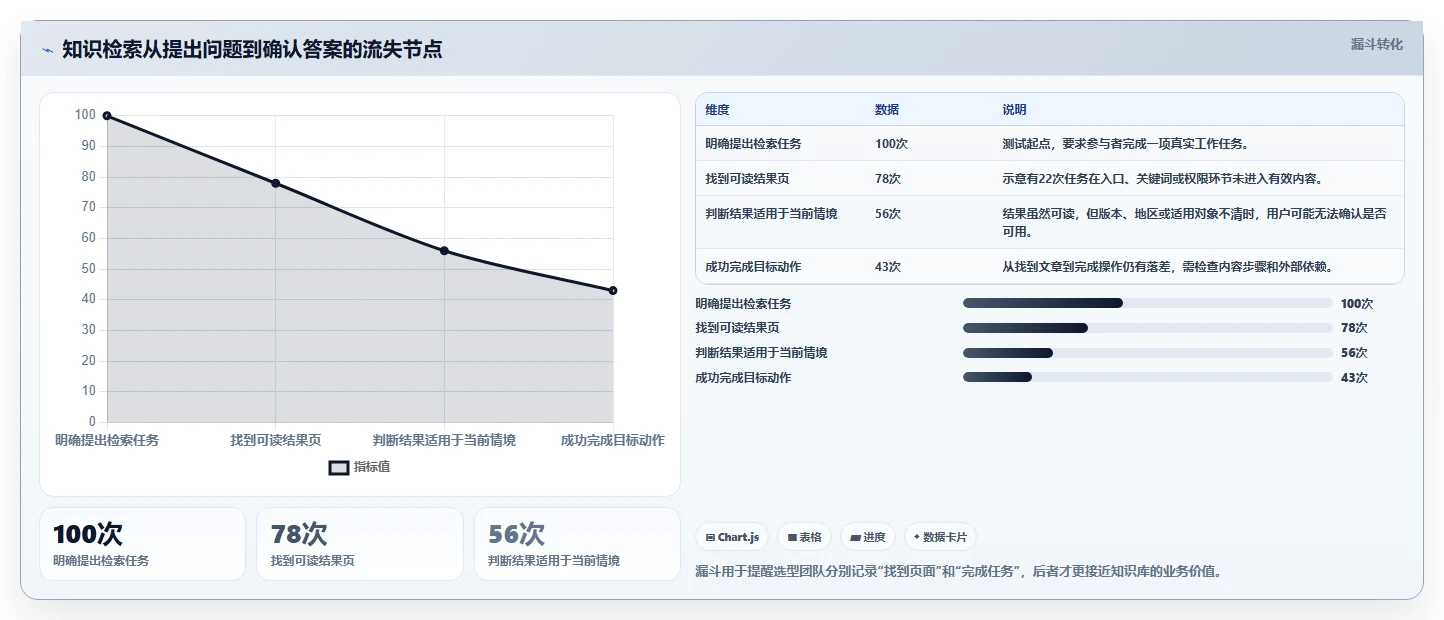The width and height of the screenshot is (1444, 620).
Task: Click the lightning icon beside the page title
Action: pyautogui.click(x=47, y=50)
